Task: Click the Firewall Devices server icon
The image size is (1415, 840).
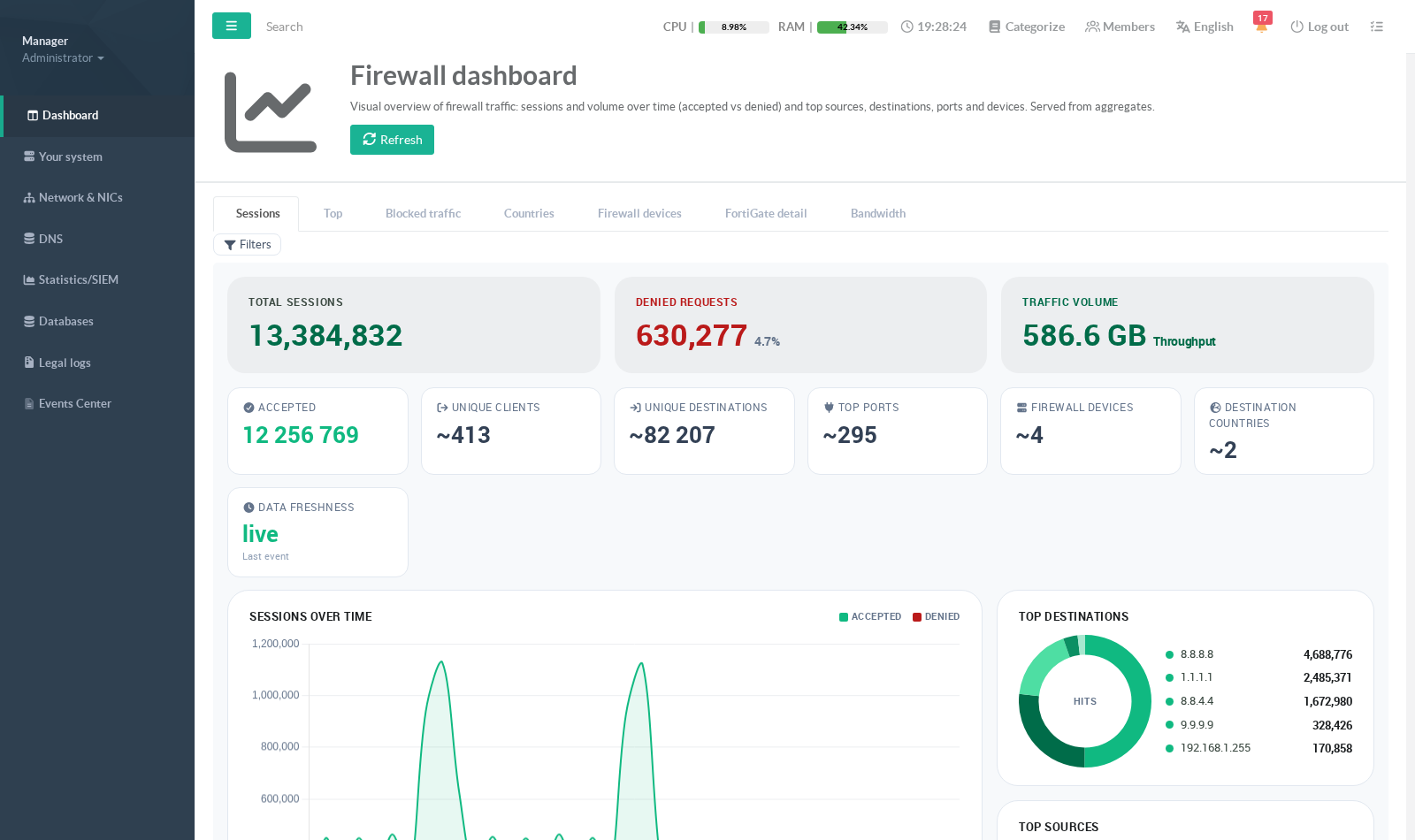Action: tap(1021, 408)
